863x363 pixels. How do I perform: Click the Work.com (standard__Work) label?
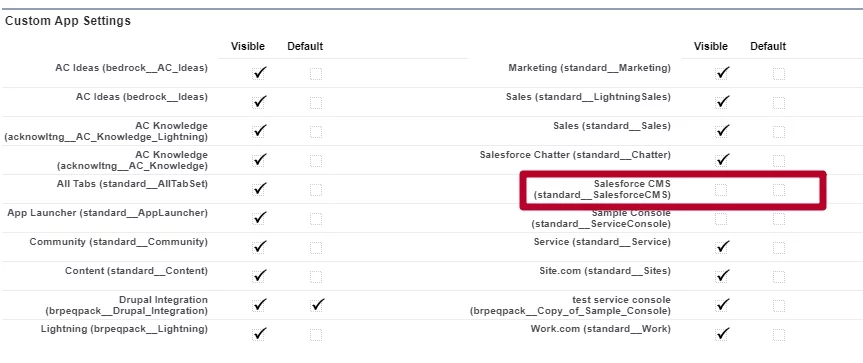601,329
